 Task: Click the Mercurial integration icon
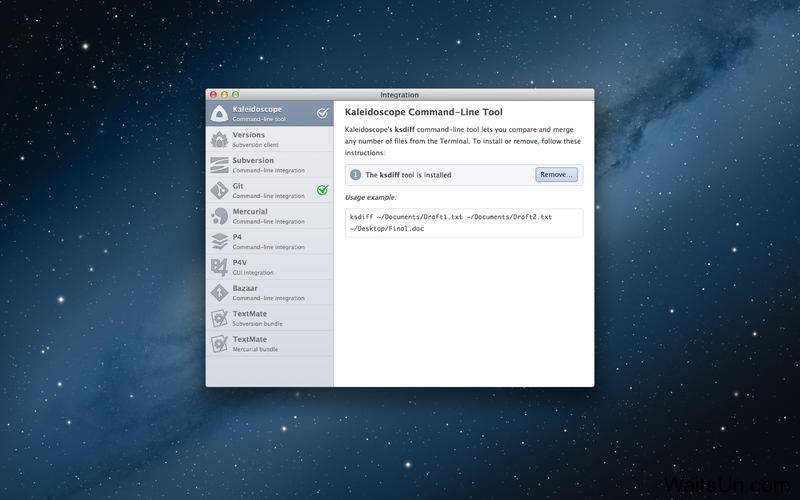point(220,216)
